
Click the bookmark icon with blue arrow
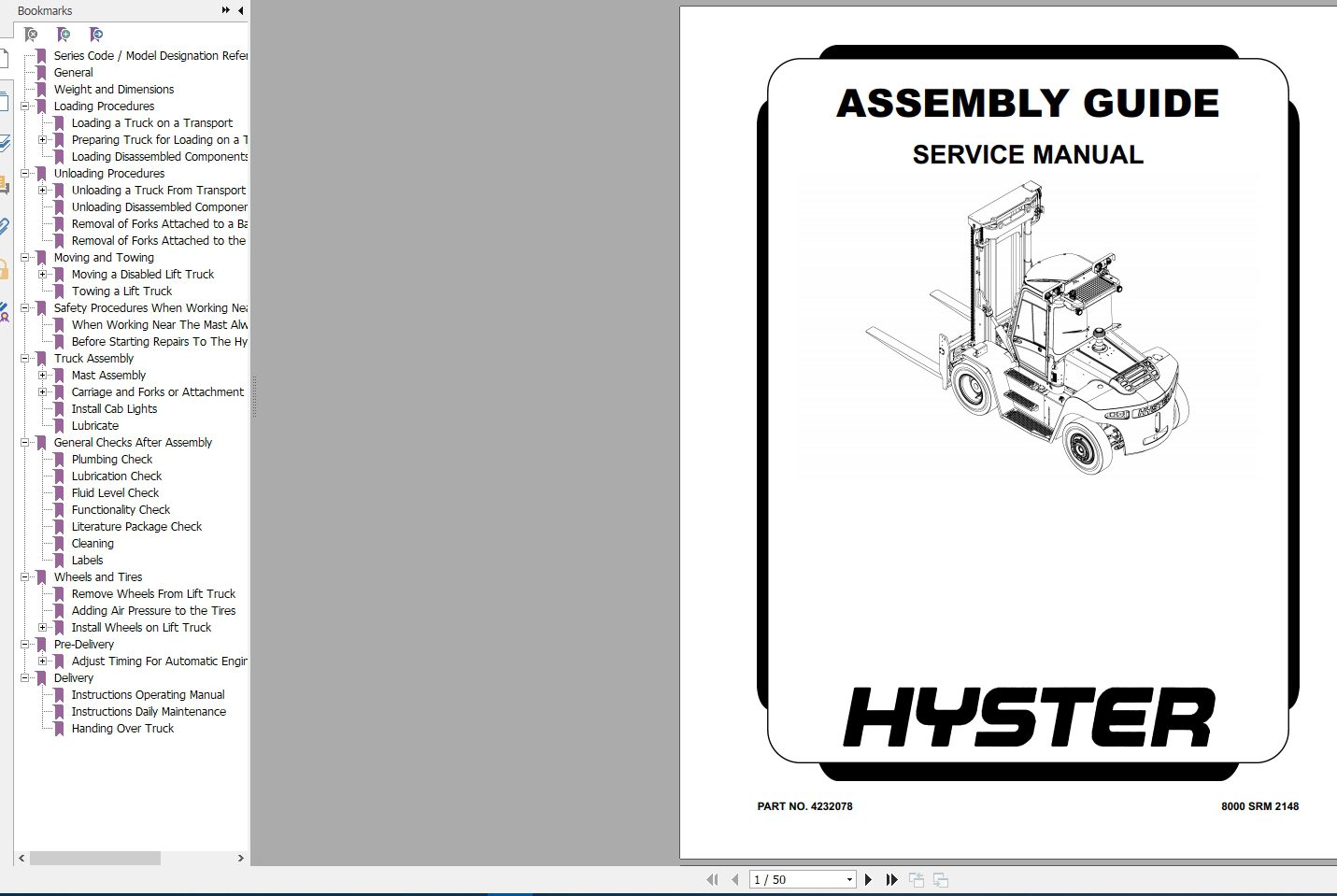tap(96, 35)
